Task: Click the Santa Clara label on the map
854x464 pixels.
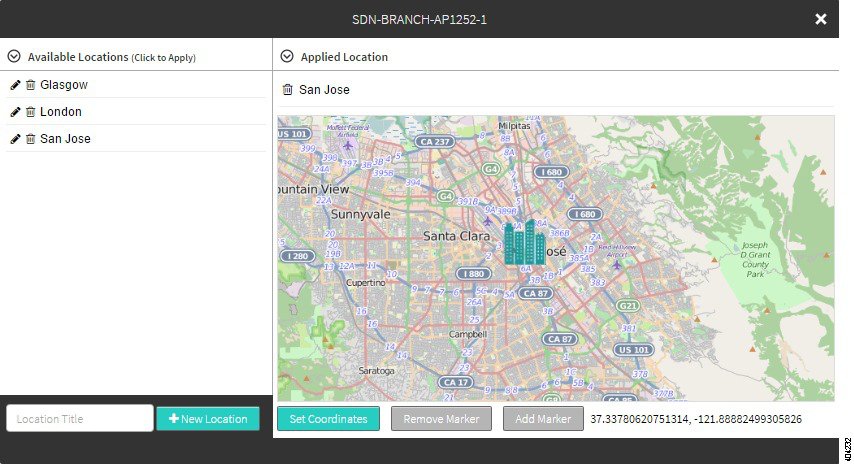Action: (456, 236)
